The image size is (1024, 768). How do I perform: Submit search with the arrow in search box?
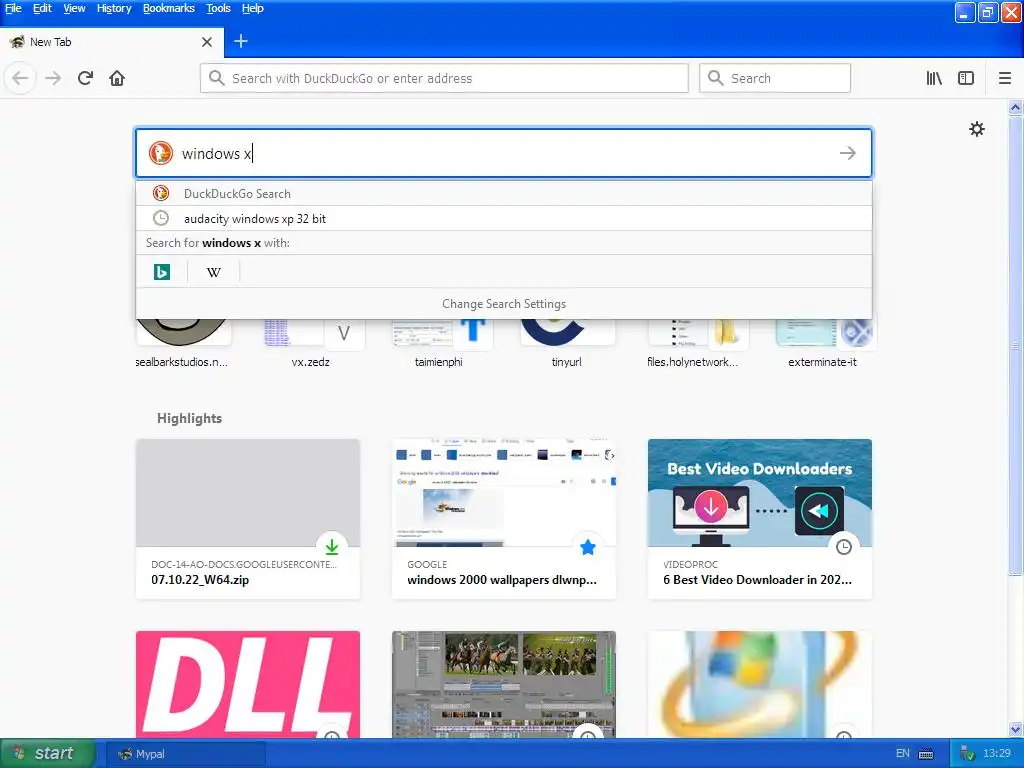(x=848, y=153)
